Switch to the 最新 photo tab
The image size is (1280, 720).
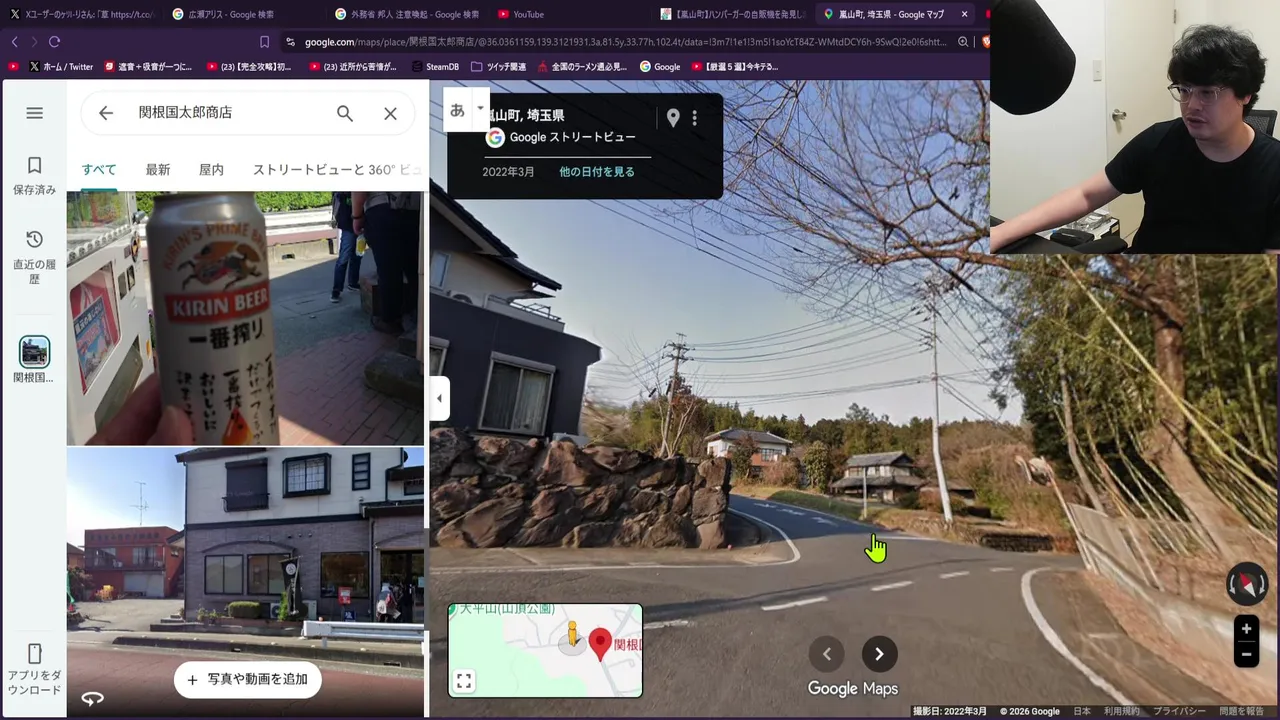point(158,170)
